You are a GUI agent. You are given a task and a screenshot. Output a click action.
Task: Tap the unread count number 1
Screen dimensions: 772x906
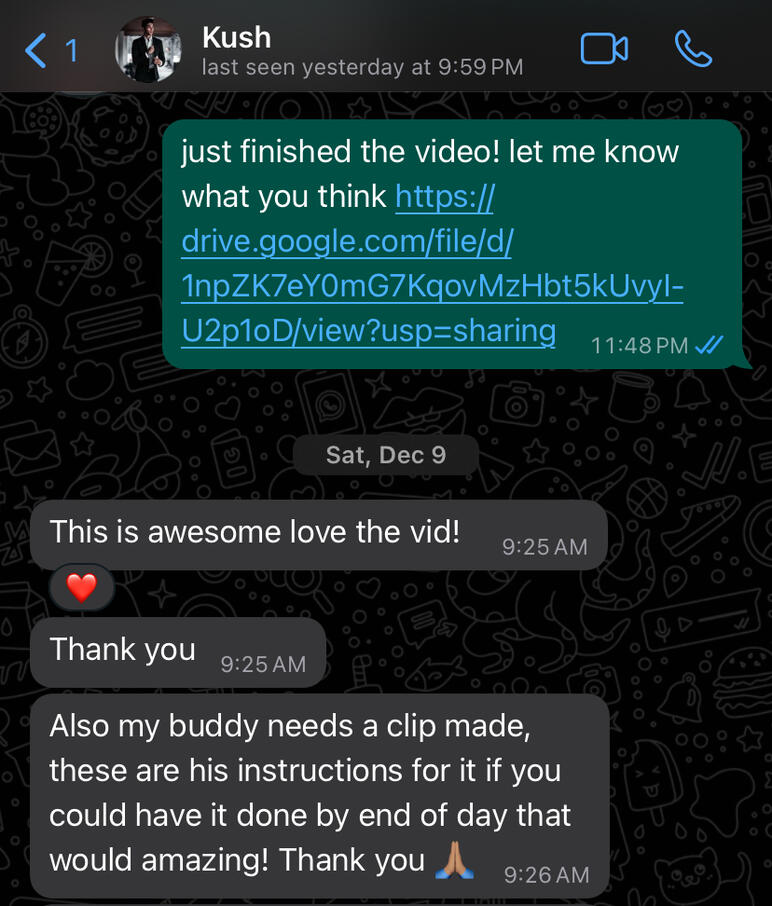(72, 51)
